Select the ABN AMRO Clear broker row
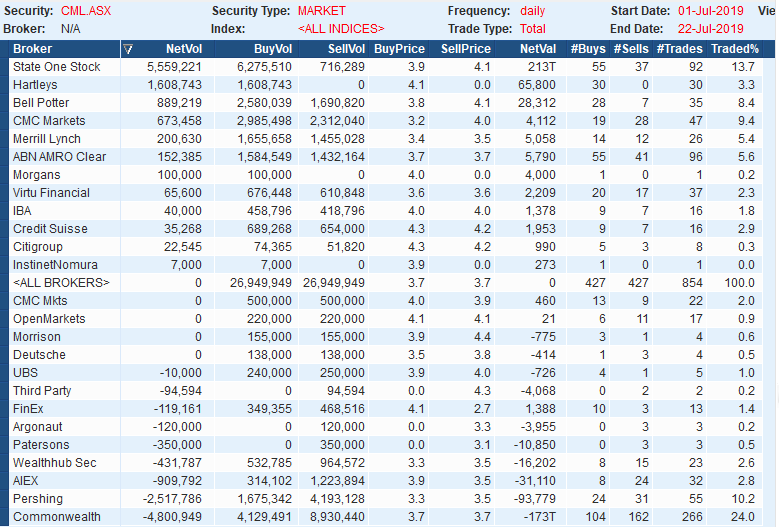 (x=386, y=157)
